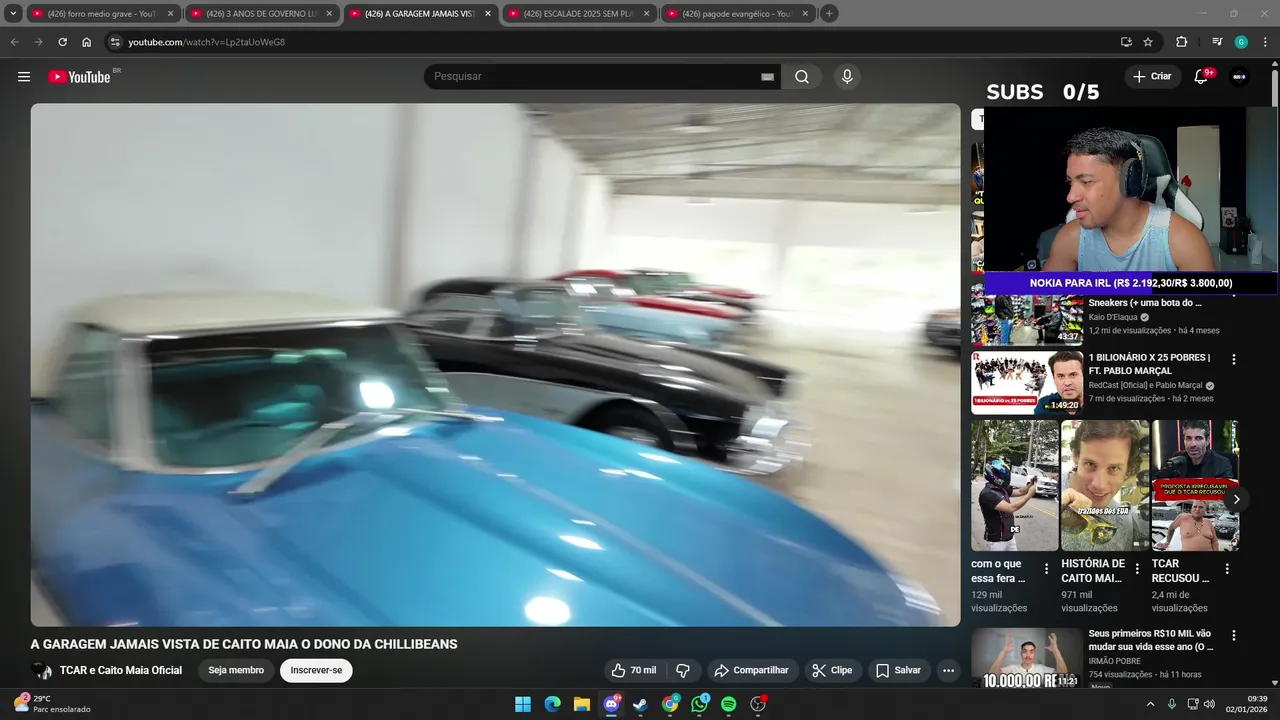Open Spotify from the taskbar
Image resolution: width=1280 pixels, height=720 pixels.
[728, 704]
